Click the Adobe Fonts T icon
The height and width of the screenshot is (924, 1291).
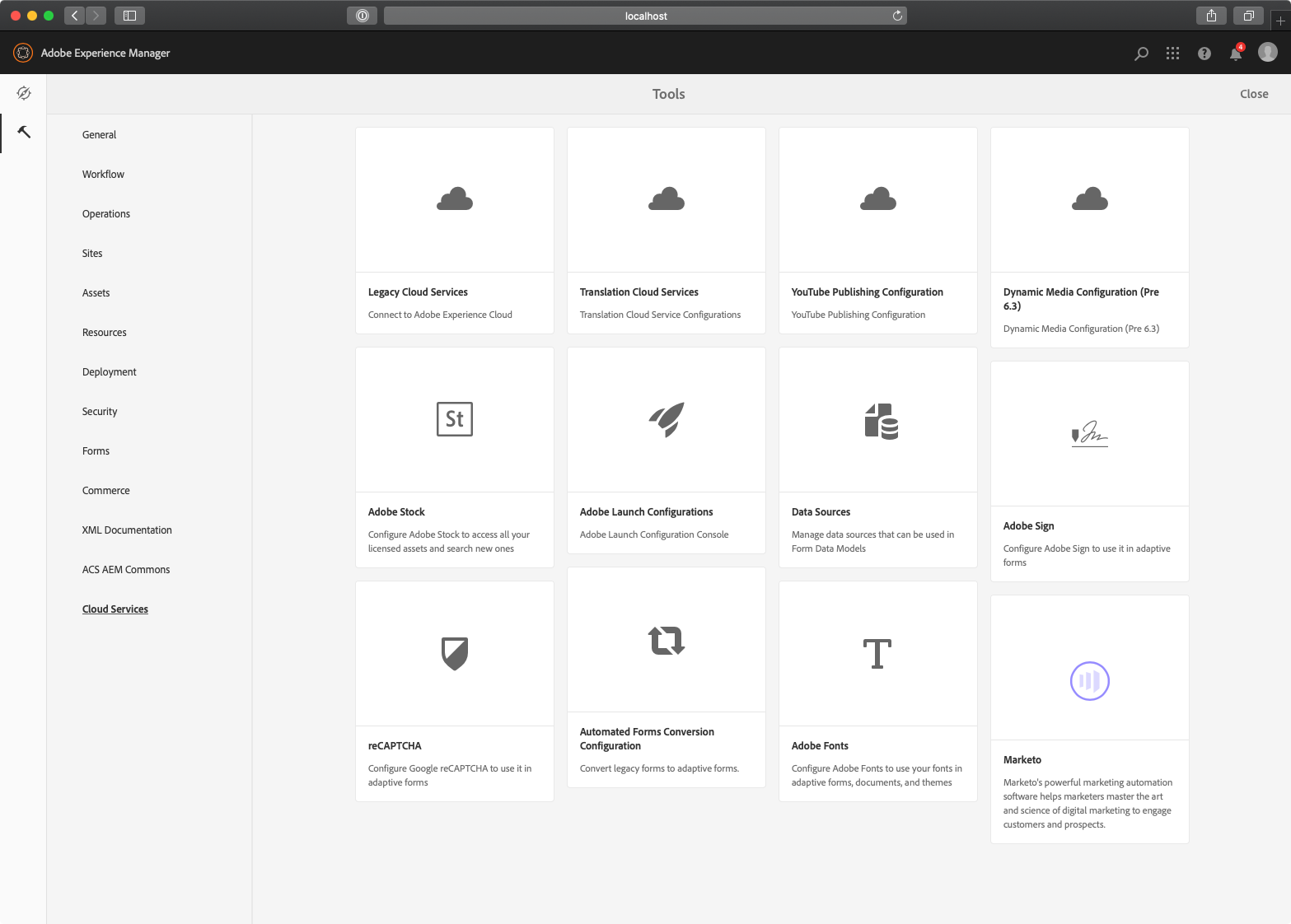pyautogui.click(x=877, y=654)
